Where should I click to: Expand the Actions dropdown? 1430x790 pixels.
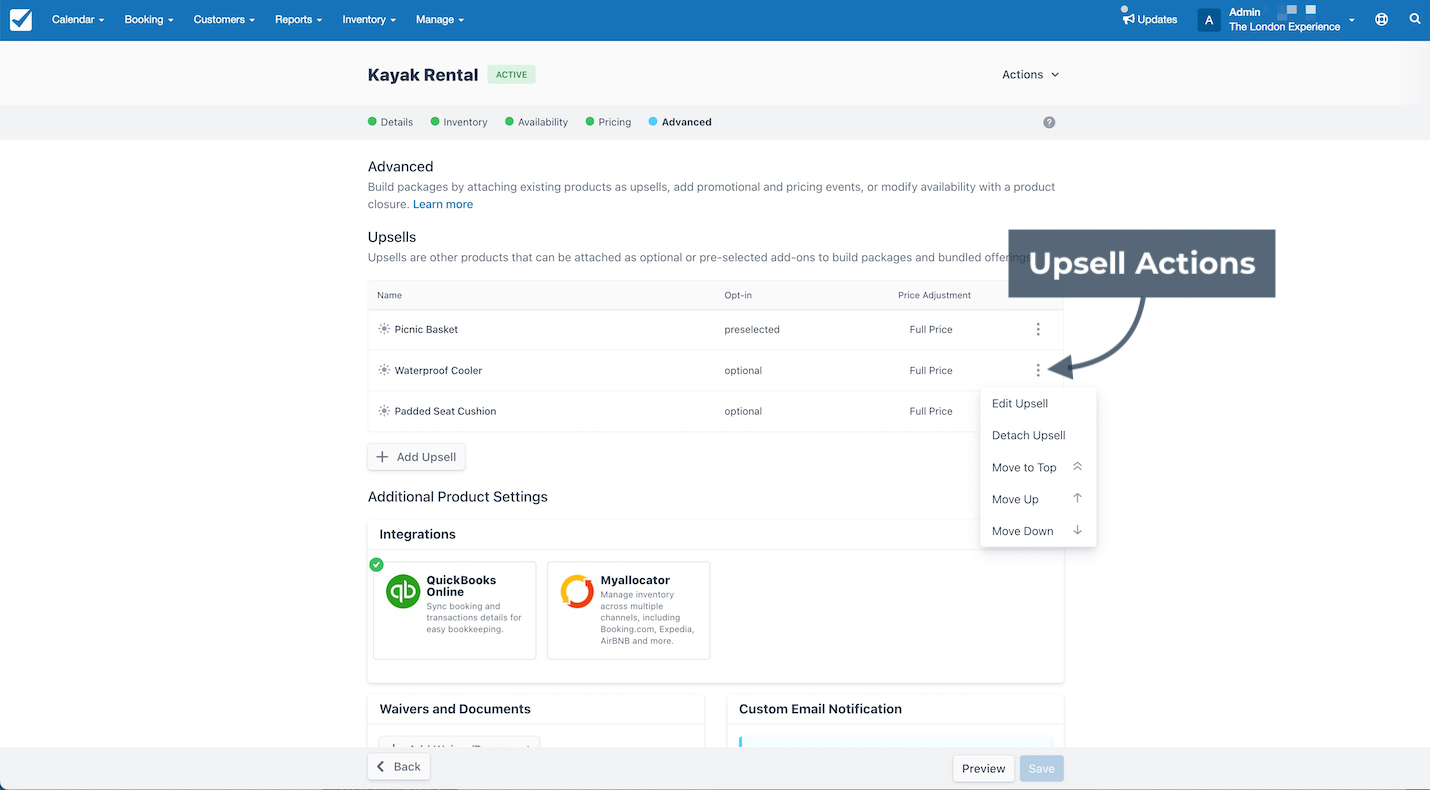tap(1031, 75)
